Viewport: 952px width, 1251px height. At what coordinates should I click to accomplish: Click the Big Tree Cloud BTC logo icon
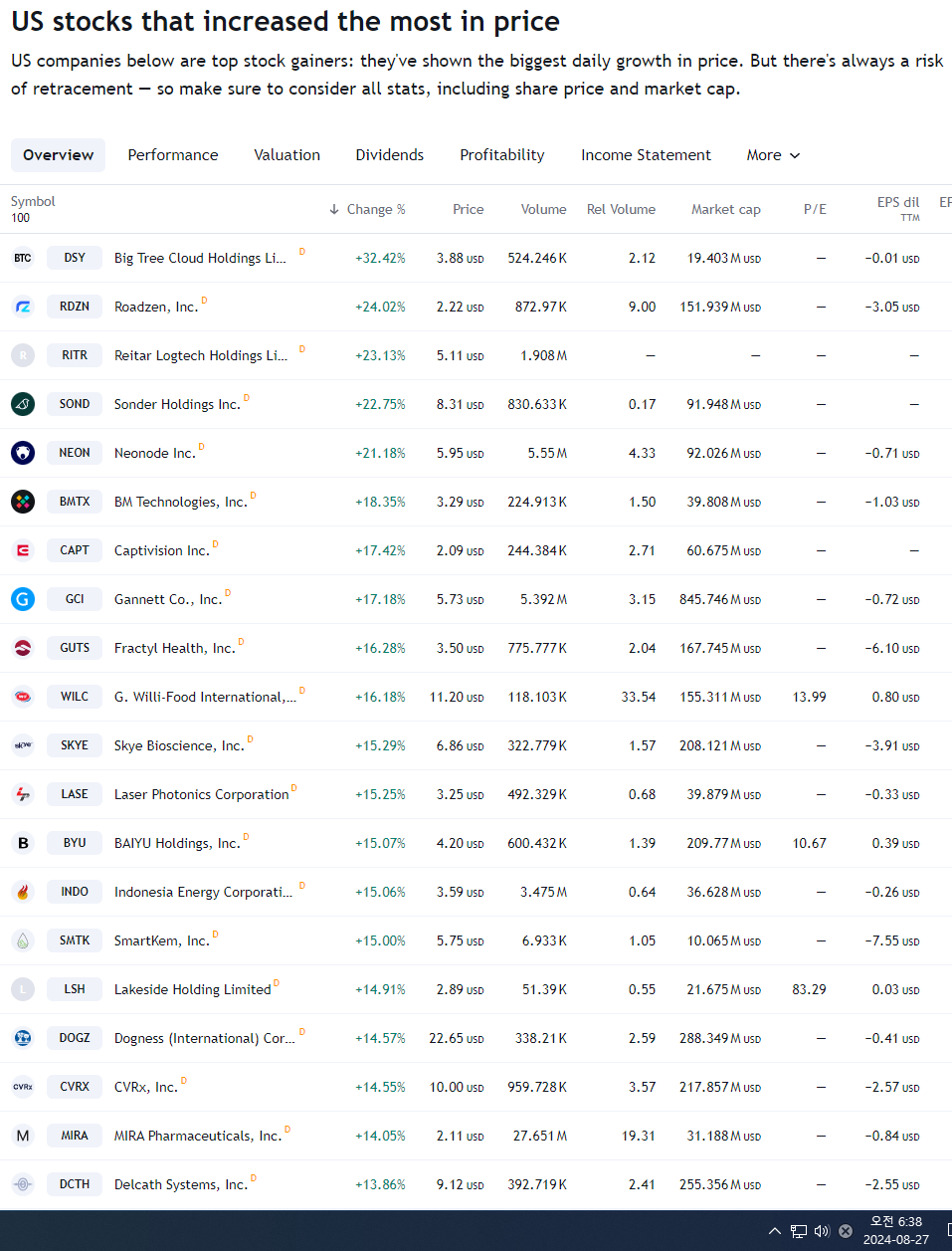pos(23,258)
